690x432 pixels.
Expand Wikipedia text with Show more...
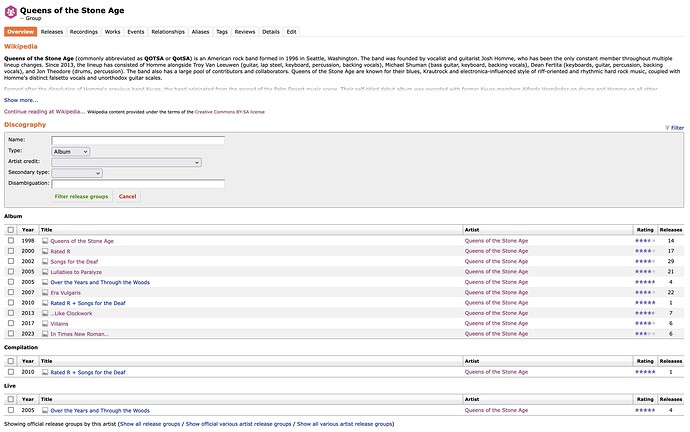coord(21,100)
